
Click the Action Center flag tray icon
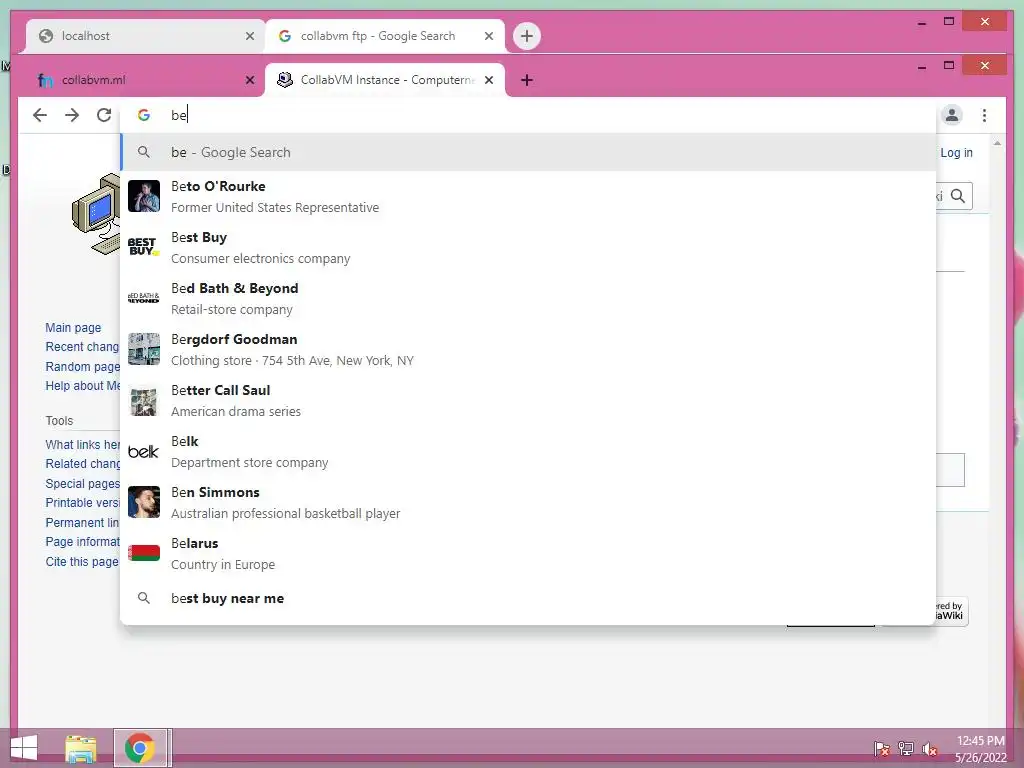pos(882,748)
